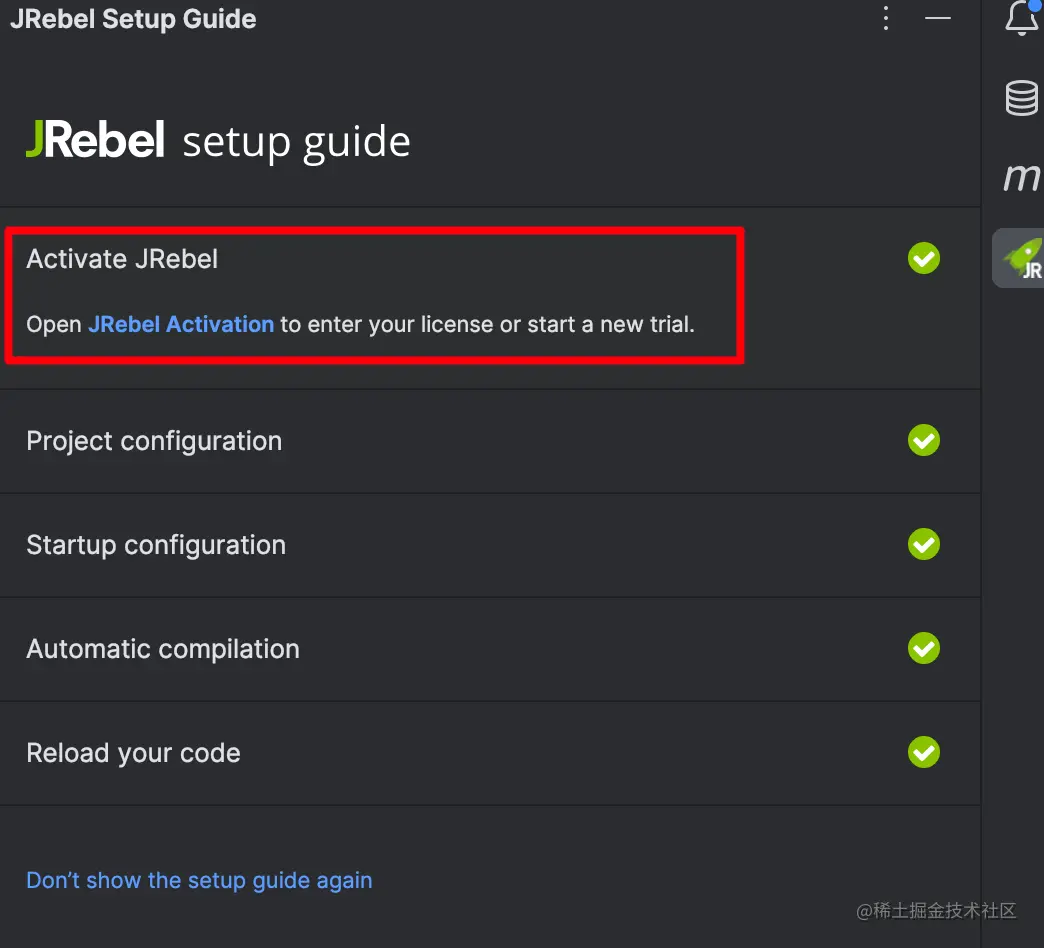
Task: Expand the Project configuration section
Action: click(154, 441)
